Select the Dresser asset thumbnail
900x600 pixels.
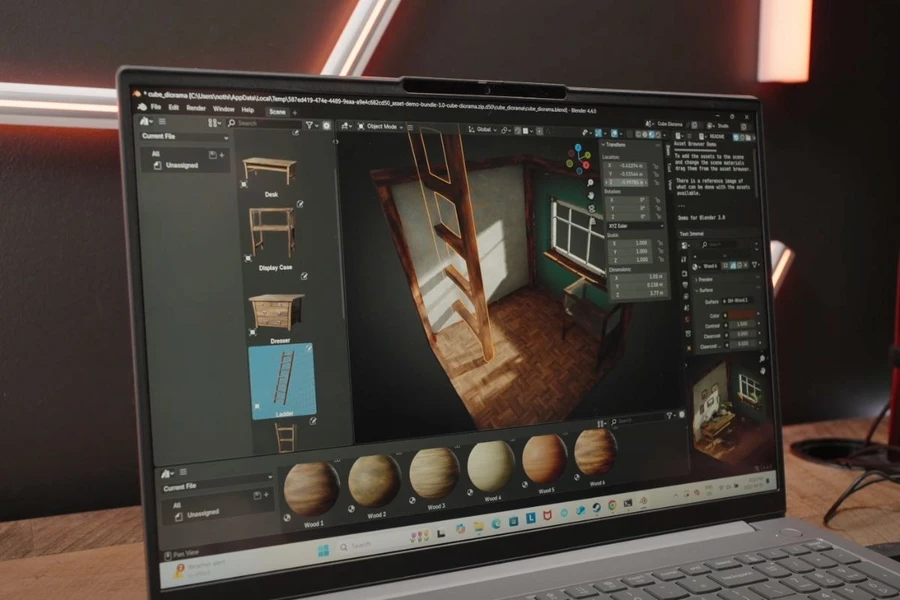click(x=277, y=312)
